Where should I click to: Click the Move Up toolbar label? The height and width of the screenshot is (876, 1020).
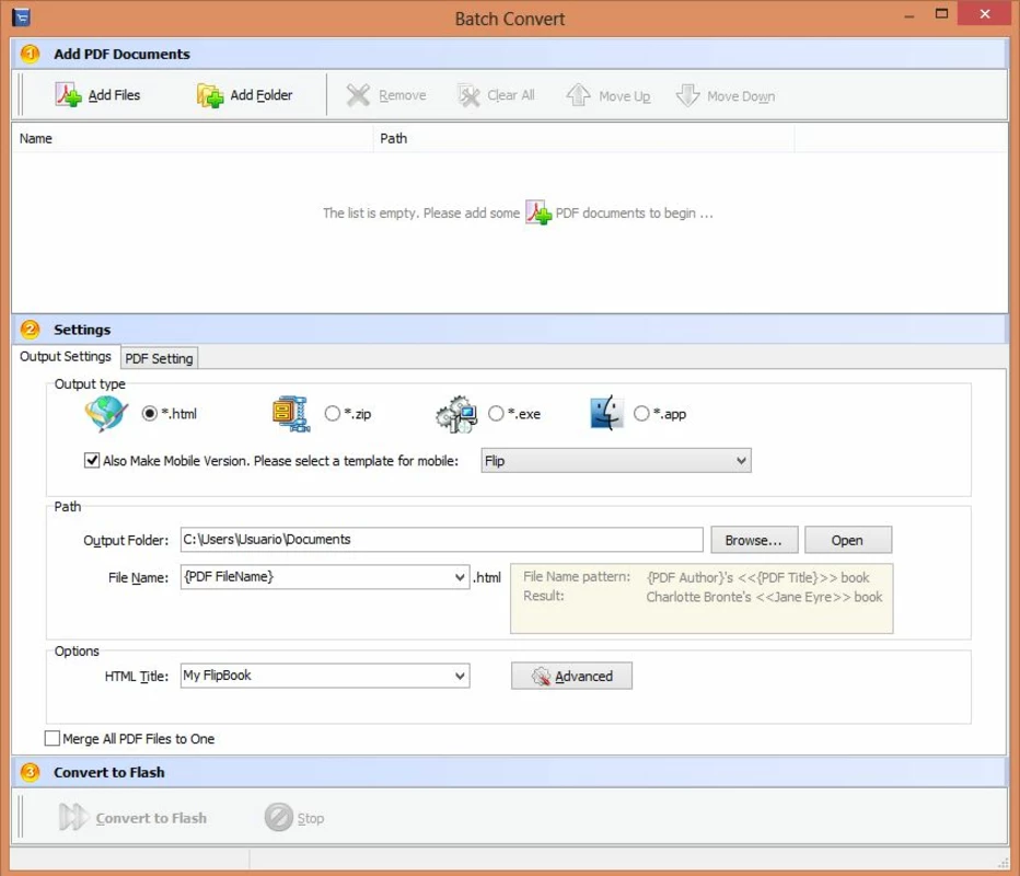tap(624, 96)
